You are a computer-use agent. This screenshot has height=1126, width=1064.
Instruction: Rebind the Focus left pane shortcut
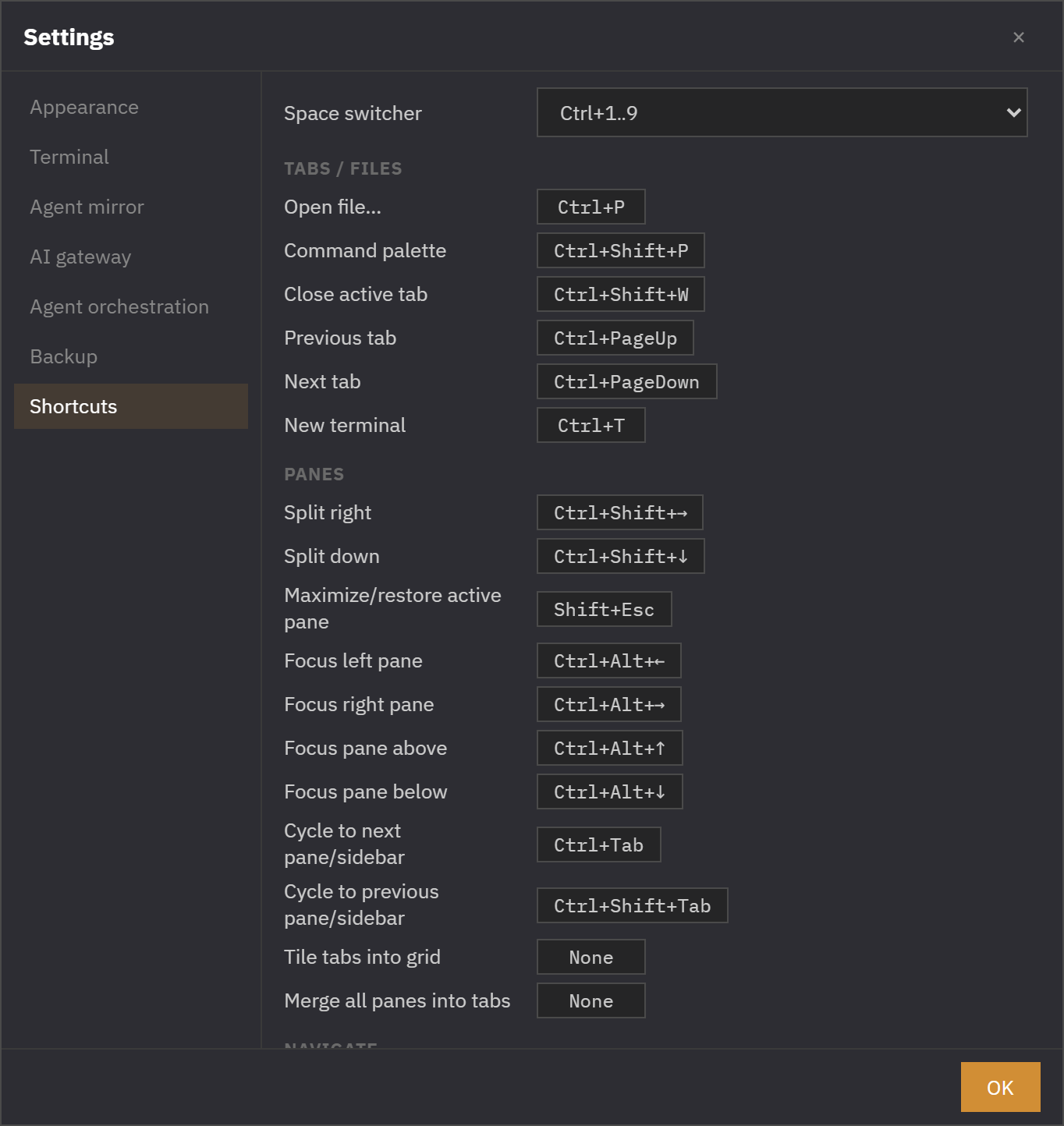pyautogui.click(x=609, y=660)
